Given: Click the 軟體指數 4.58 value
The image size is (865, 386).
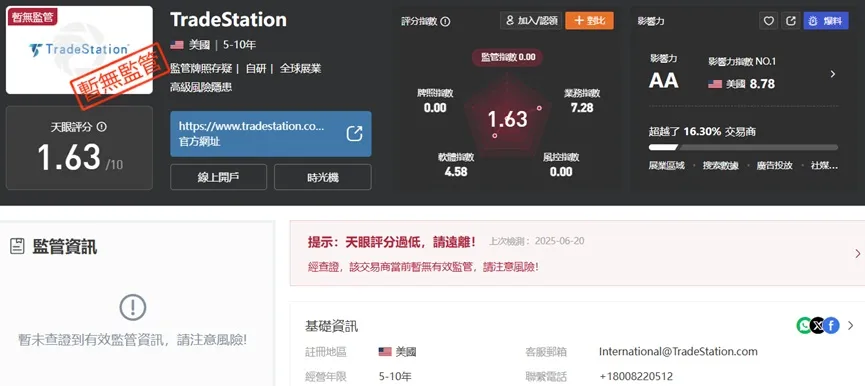Looking at the screenshot, I should [456, 171].
